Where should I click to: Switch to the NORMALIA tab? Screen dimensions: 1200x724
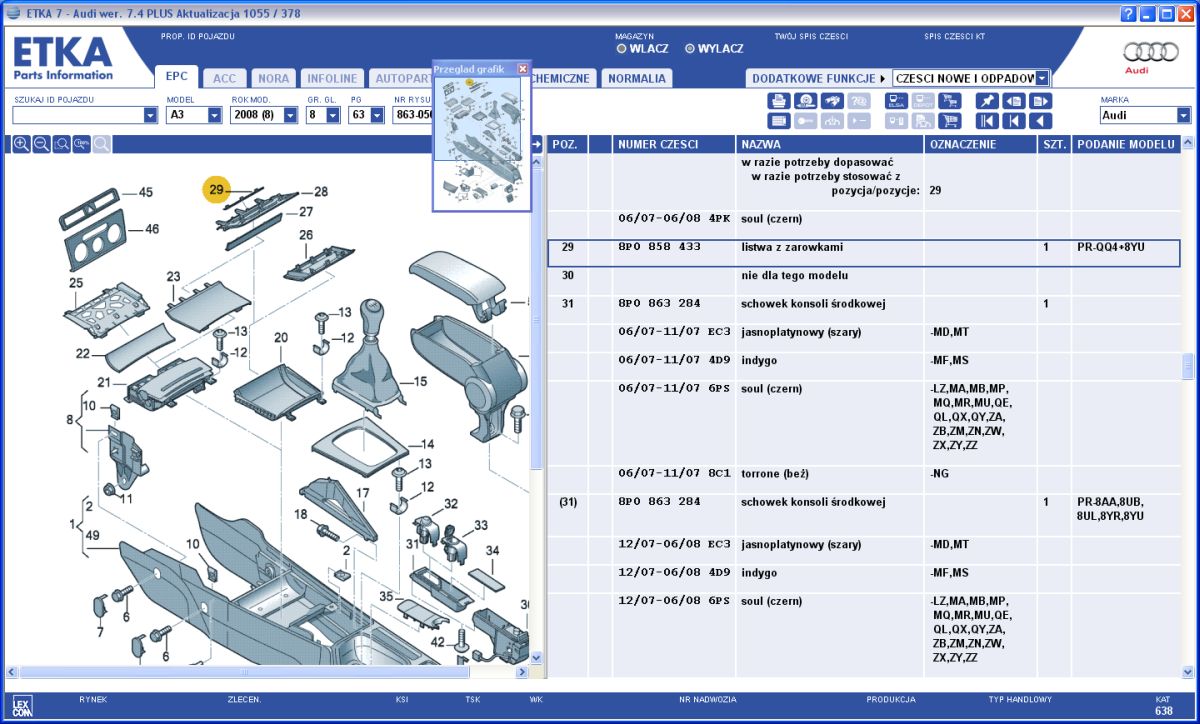pos(636,78)
